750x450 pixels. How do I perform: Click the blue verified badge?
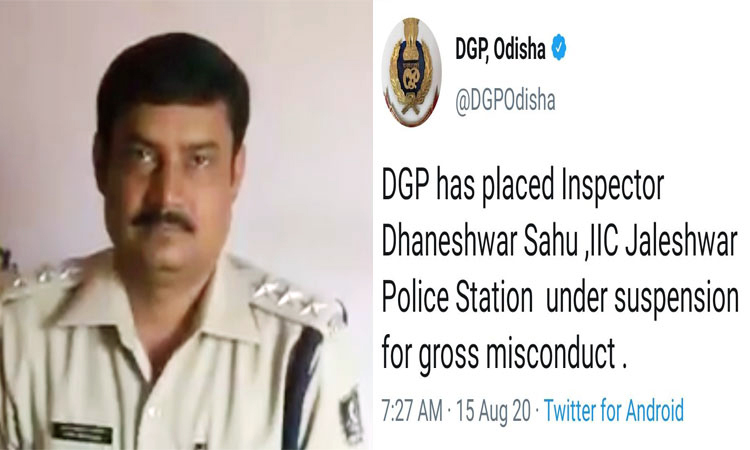point(559,48)
